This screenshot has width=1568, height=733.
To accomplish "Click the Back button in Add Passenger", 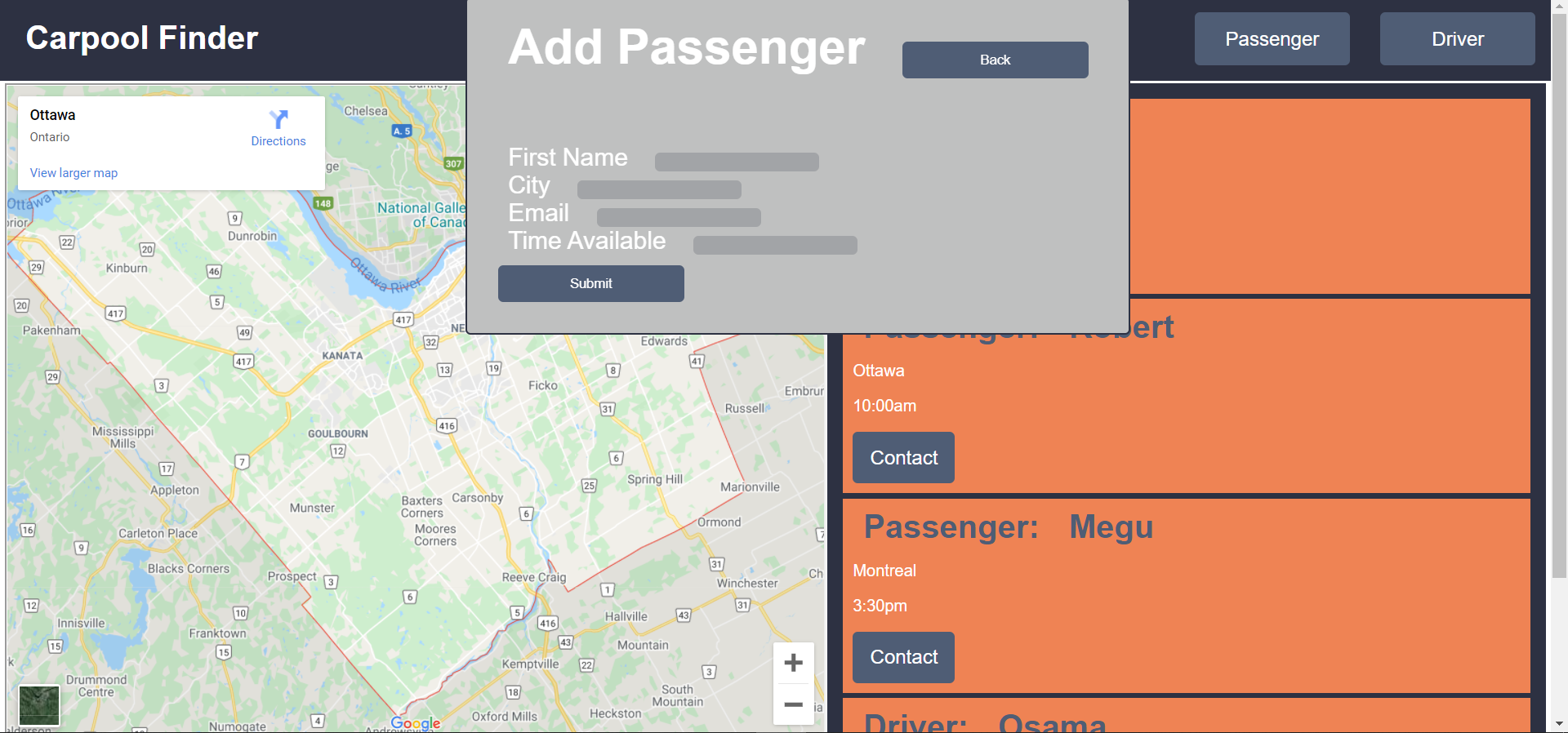I will (995, 60).
